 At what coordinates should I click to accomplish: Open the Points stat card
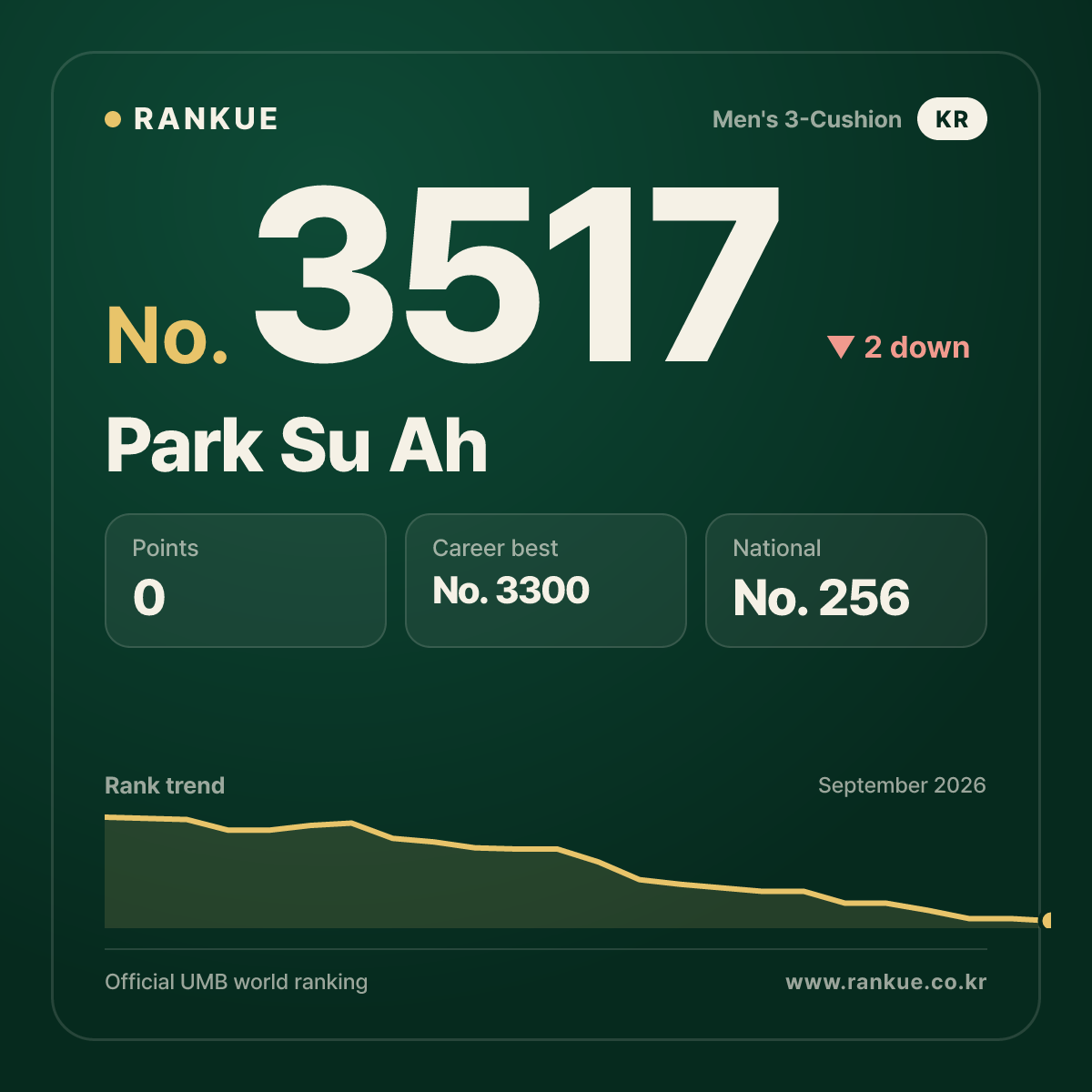(x=246, y=581)
